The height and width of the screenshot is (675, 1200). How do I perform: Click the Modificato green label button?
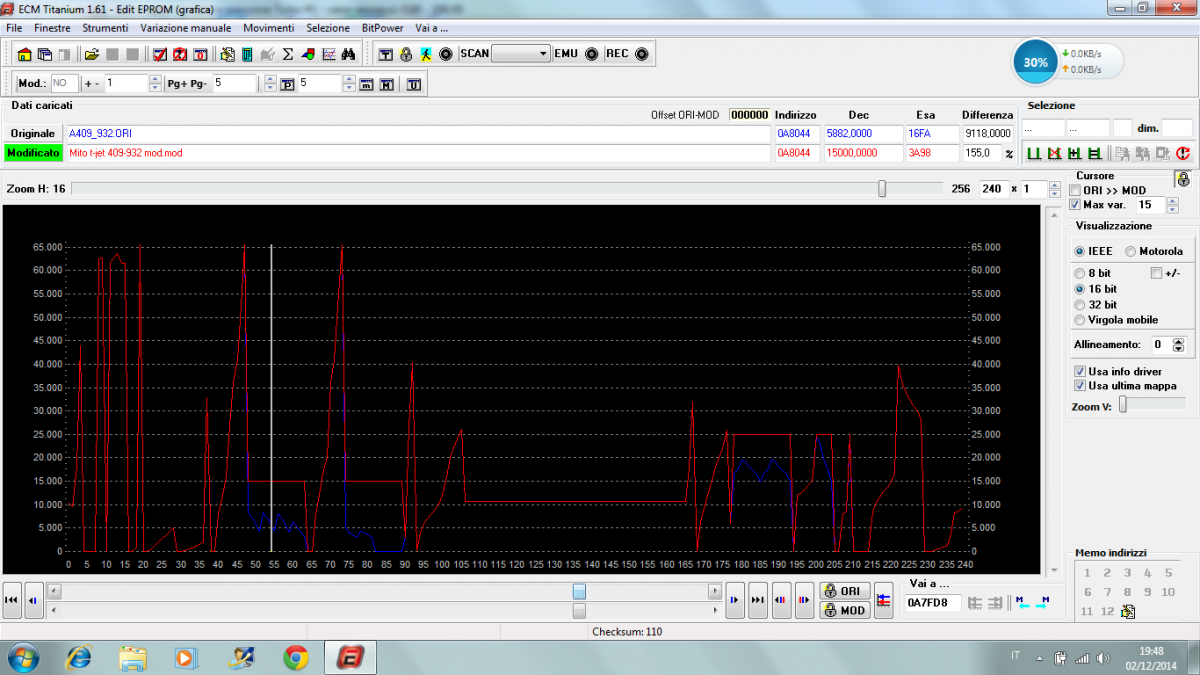click(x=31, y=153)
